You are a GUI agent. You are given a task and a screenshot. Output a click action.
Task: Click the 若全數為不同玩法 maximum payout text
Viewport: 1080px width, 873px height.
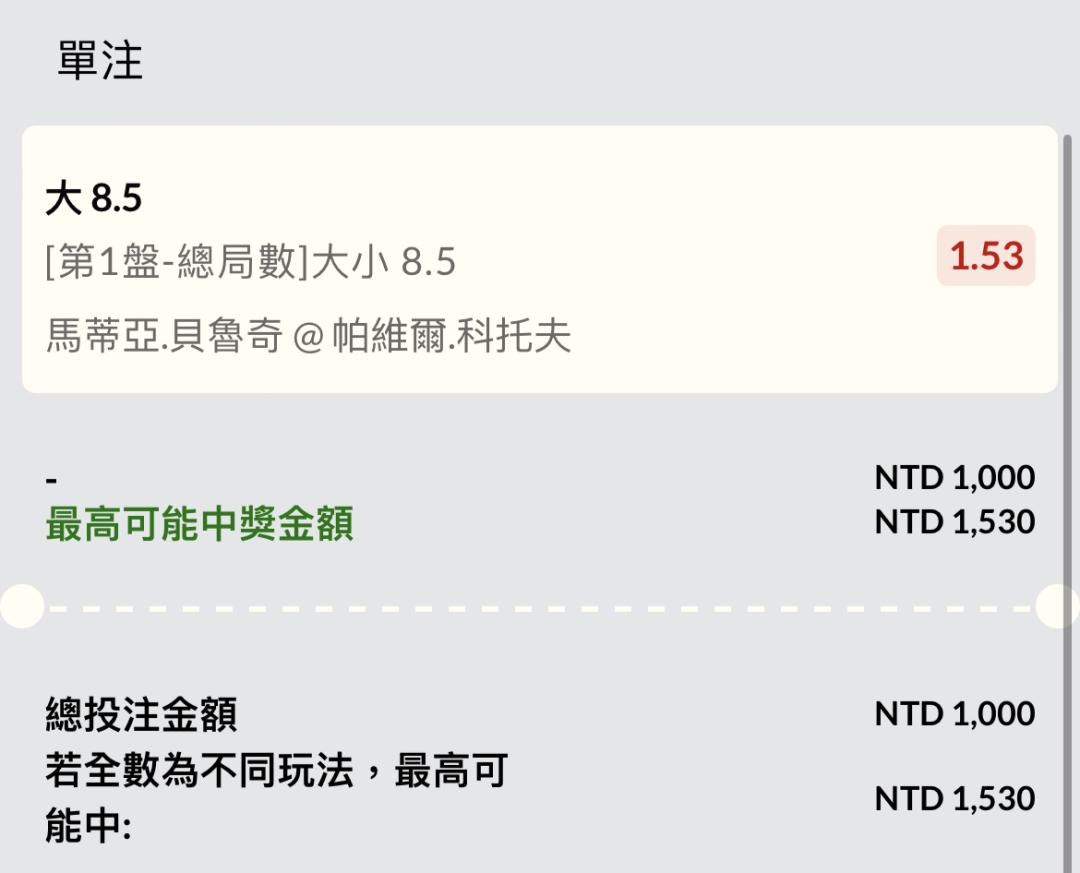tap(277, 770)
